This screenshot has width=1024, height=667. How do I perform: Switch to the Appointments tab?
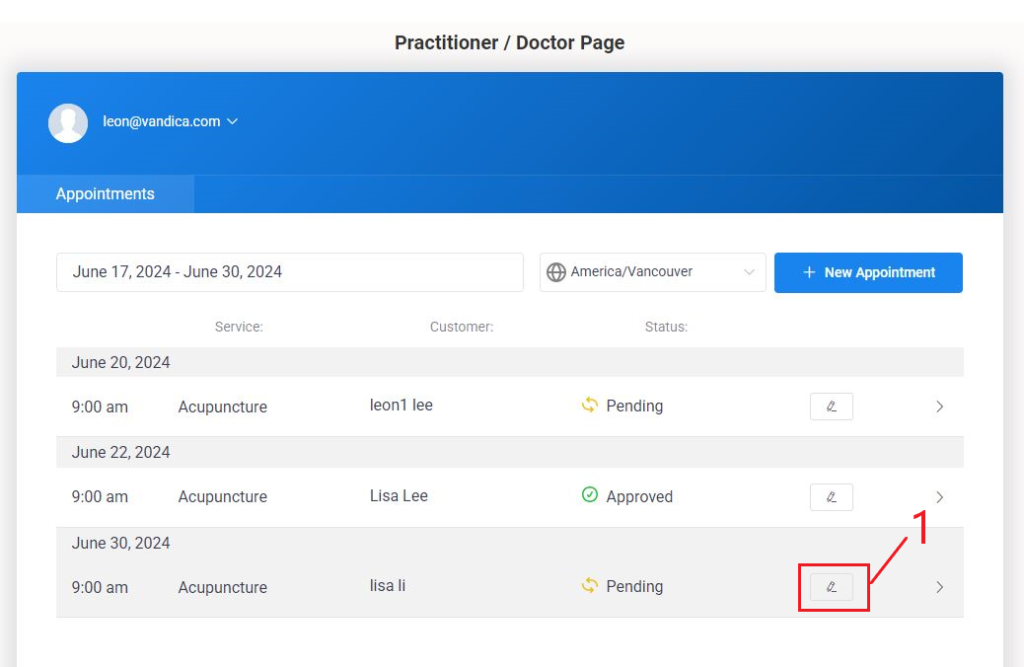pos(105,194)
